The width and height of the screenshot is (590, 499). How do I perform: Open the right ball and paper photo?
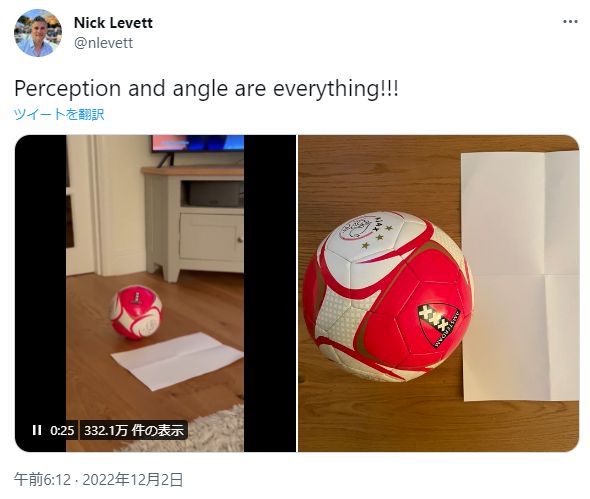438,293
